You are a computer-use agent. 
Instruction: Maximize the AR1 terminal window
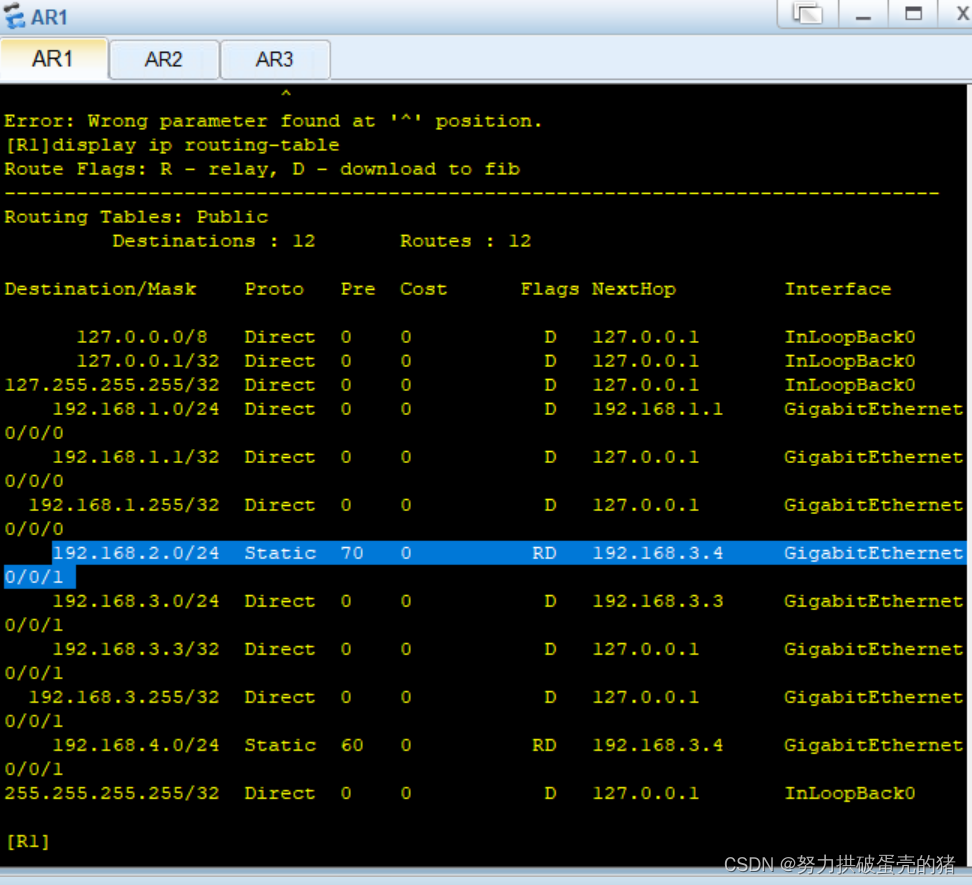(913, 14)
